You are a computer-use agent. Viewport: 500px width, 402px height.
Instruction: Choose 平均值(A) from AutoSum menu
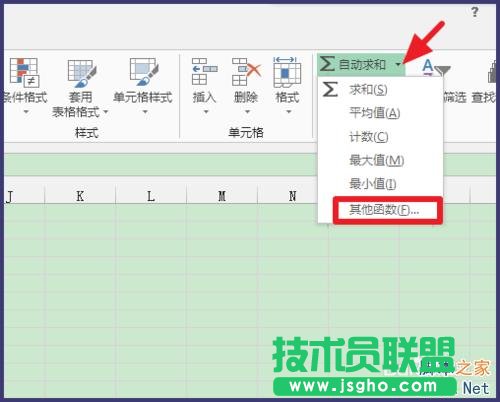click(380, 113)
